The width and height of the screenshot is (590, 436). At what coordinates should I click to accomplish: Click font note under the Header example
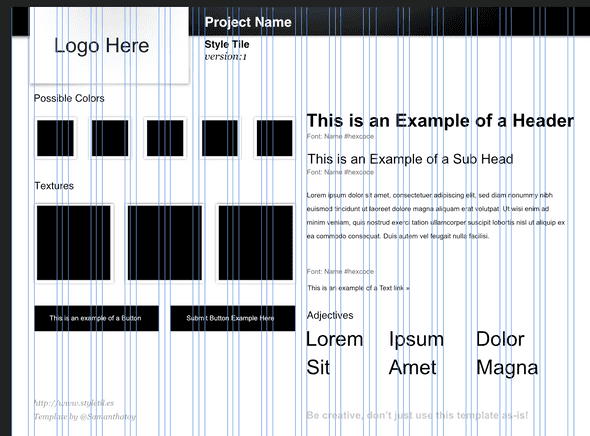(340, 136)
